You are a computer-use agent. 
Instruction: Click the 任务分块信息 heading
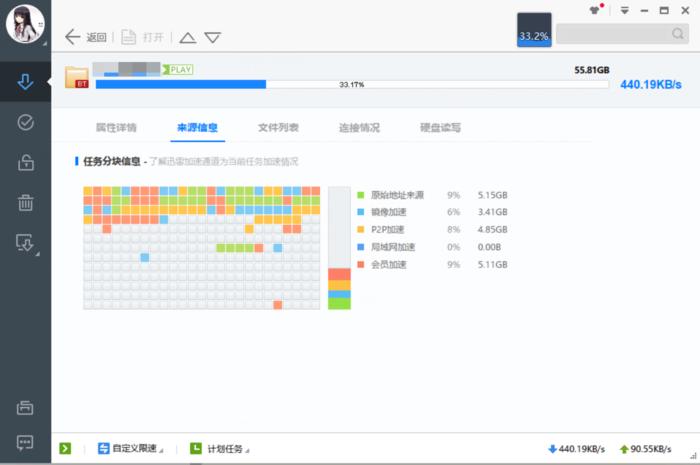point(112,161)
